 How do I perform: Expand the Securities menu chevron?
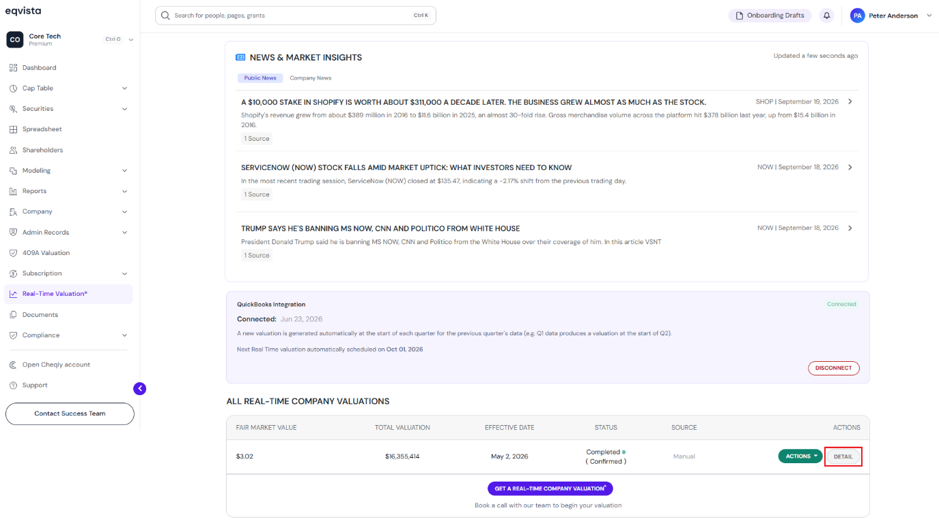[125, 109]
